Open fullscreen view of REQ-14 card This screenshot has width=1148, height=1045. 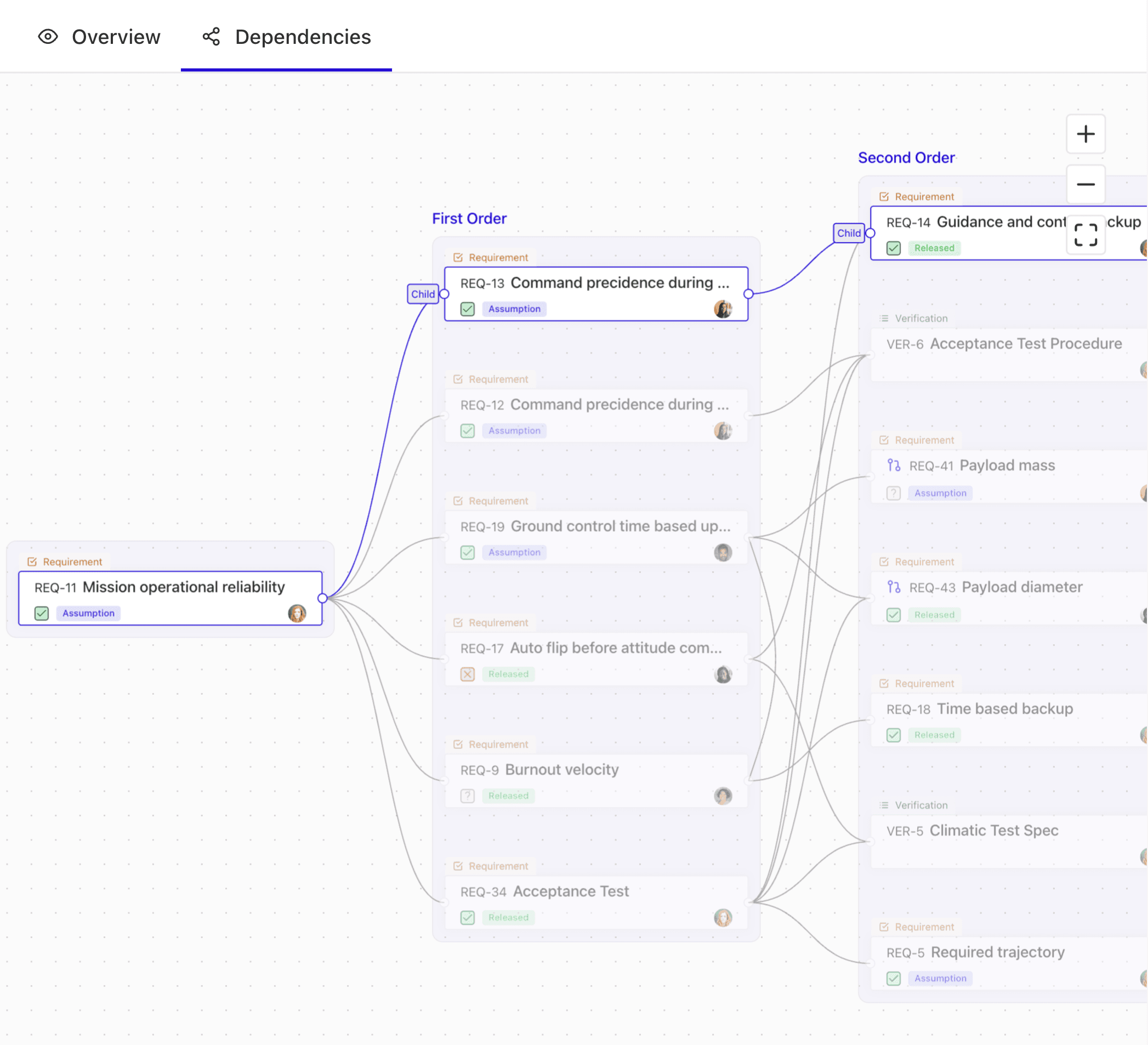1086,234
